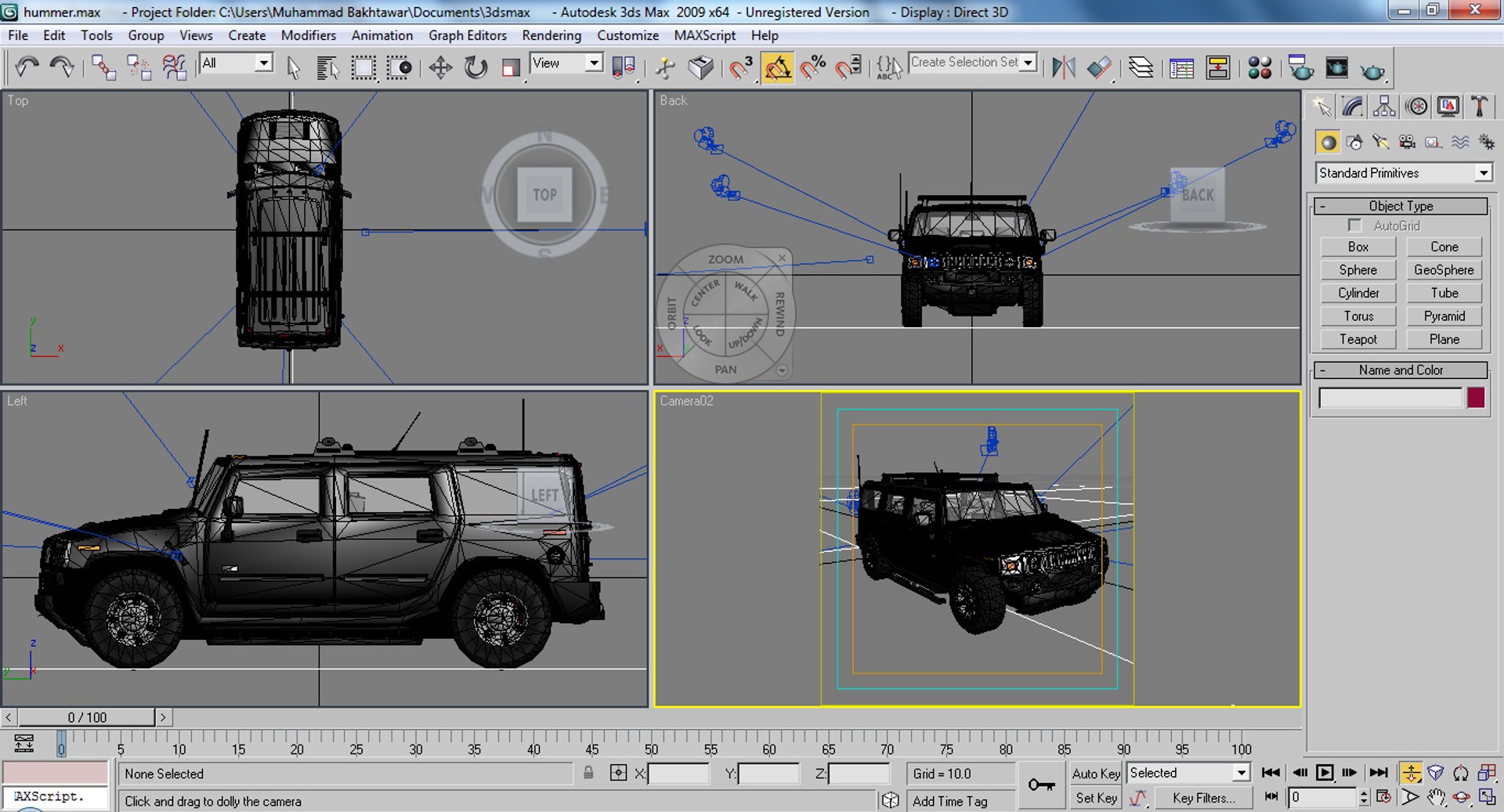This screenshot has height=812, width=1504.
Task: Open the Material Editor
Action: [1260, 67]
